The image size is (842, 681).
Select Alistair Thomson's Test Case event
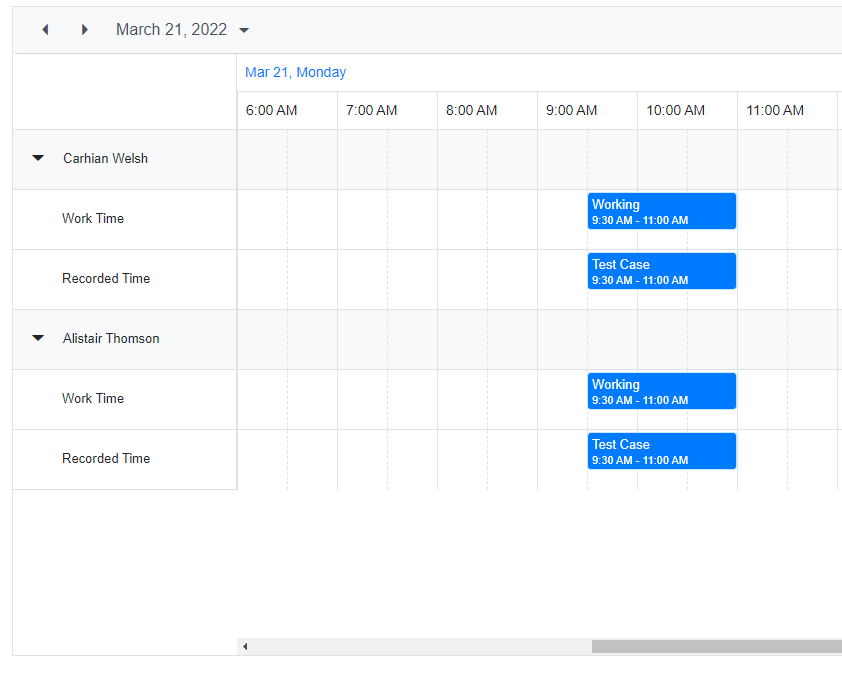coord(661,451)
